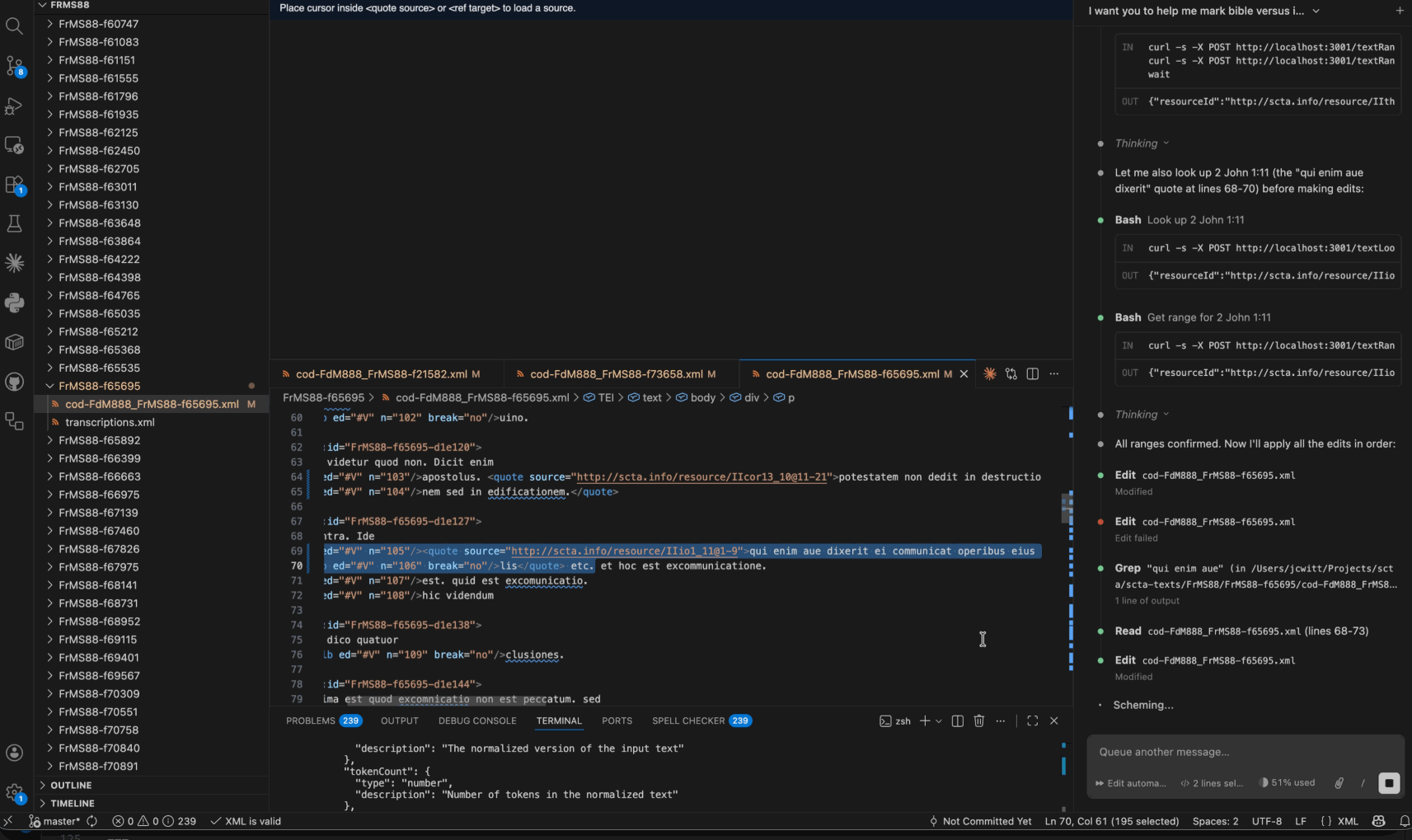Kill terminal with trash icon
Viewport: 1412px width, 840px height.
coord(979,721)
